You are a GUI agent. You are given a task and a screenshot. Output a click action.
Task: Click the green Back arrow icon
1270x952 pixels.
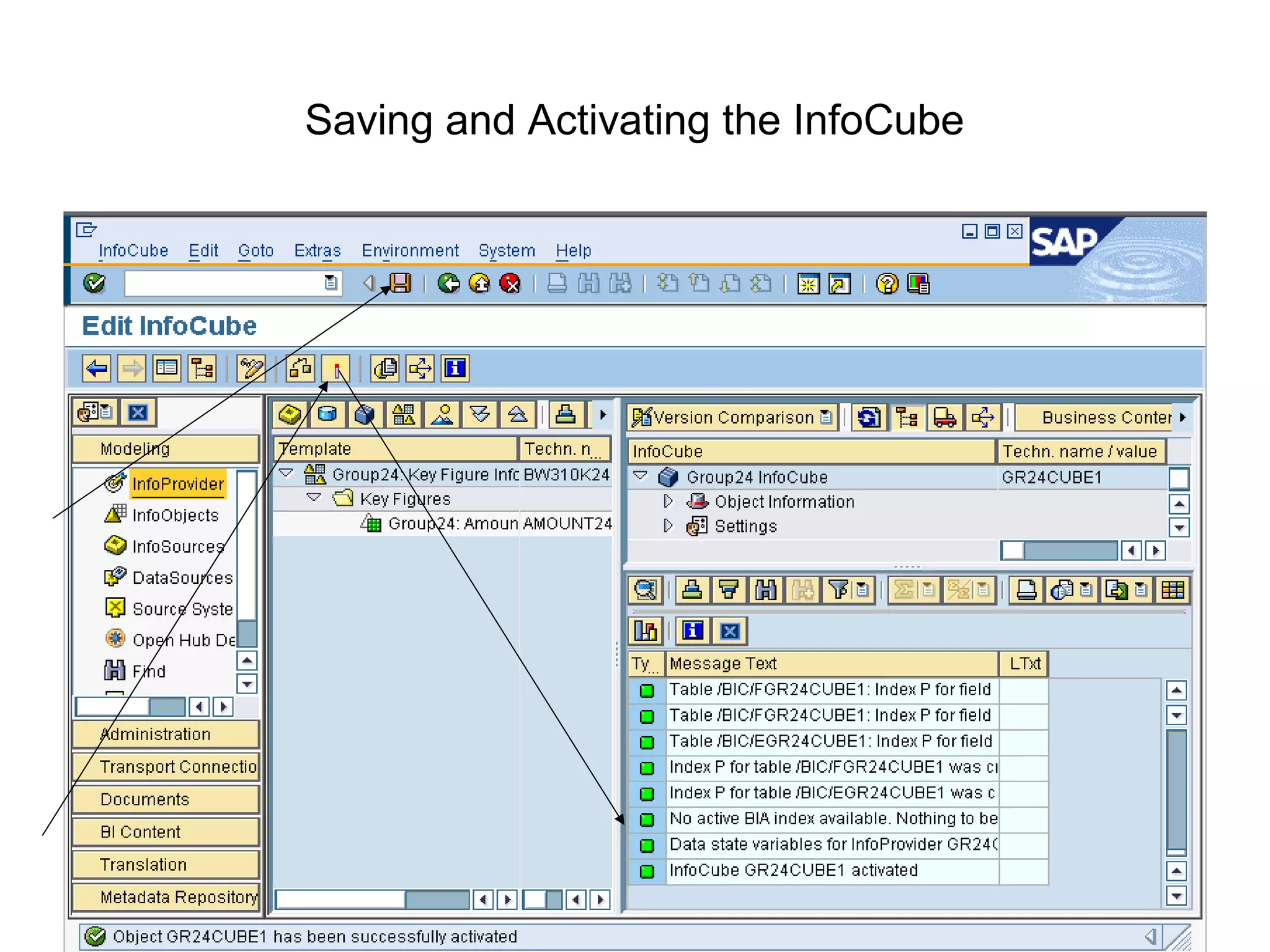pyautogui.click(x=448, y=284)
